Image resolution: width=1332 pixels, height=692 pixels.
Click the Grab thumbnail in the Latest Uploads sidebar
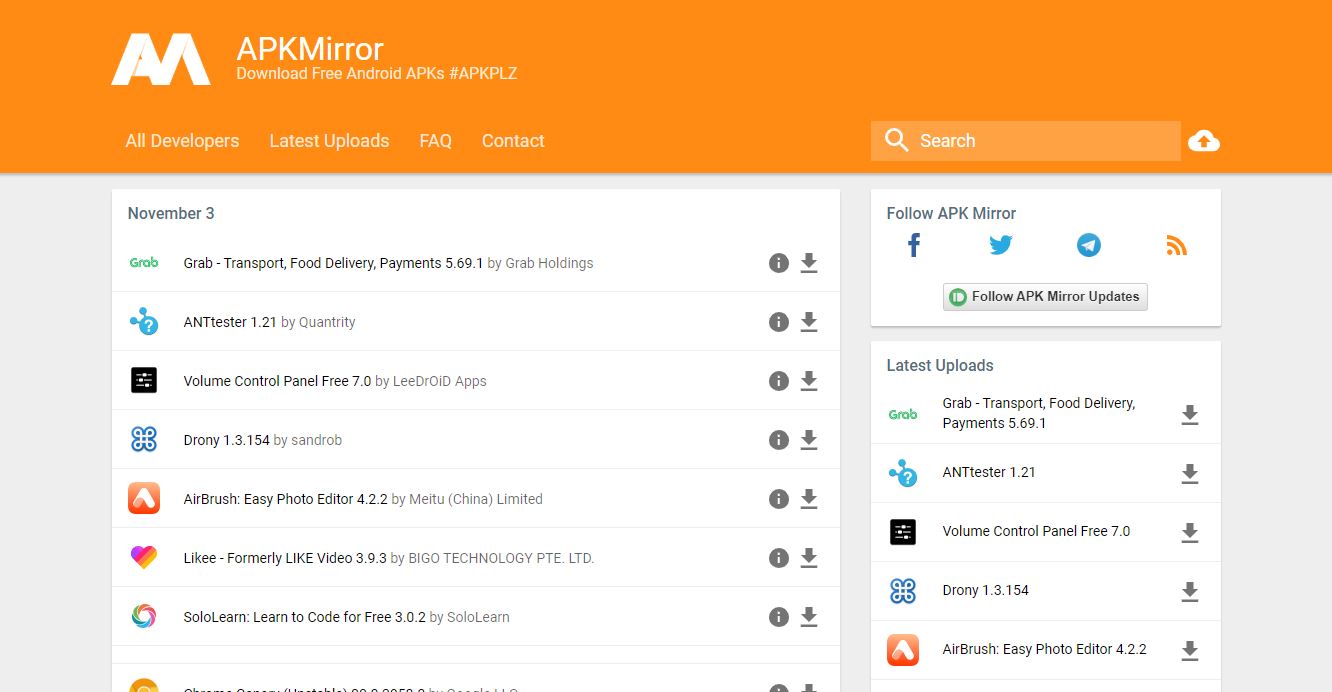tap(903, 414)
